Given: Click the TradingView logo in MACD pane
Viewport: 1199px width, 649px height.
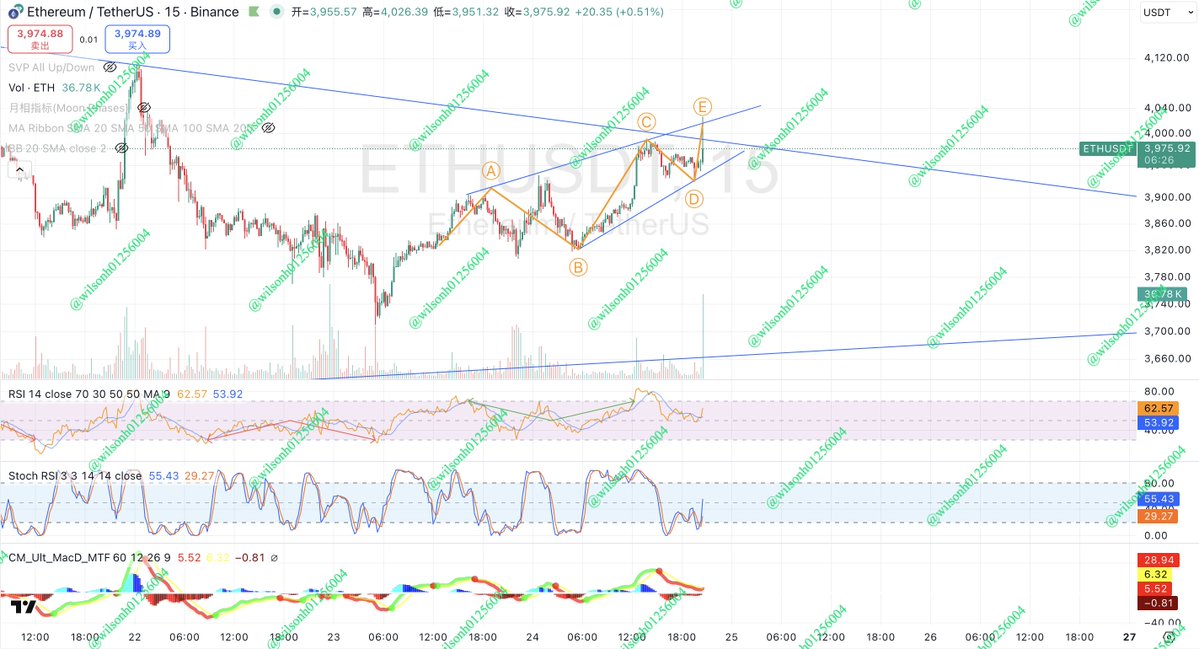Looking at the screenshot, I should coord(24,606).
